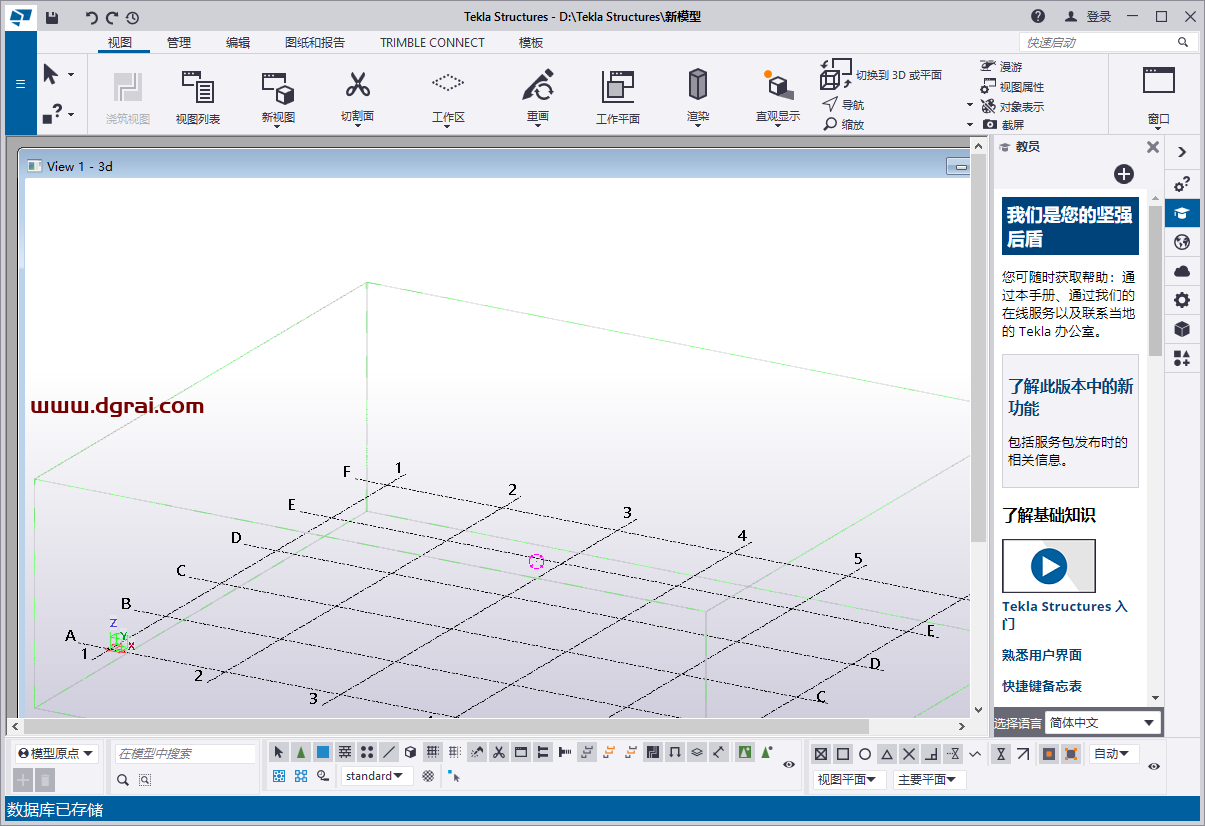Click the 工作平面 work plane icon
The height and width of the screenshot is (826, 1205).
tap(618, 87)
